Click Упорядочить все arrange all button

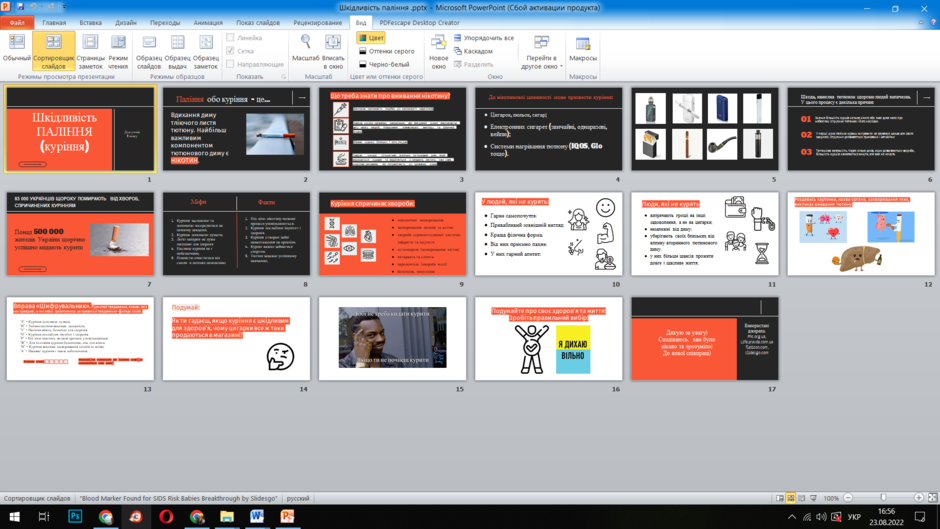(x=484, y=38)
